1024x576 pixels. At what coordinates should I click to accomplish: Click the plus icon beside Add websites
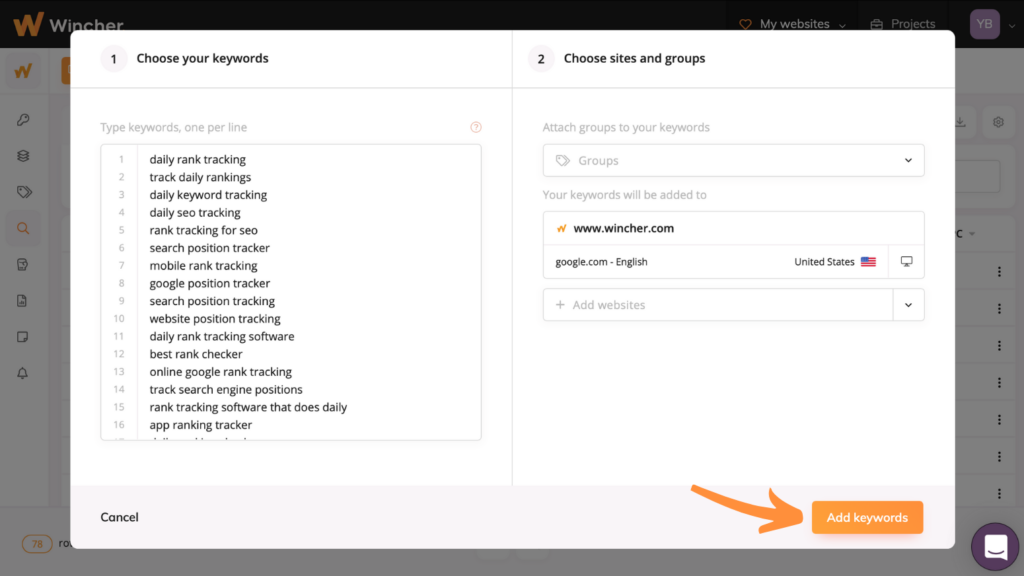(560, 305)
